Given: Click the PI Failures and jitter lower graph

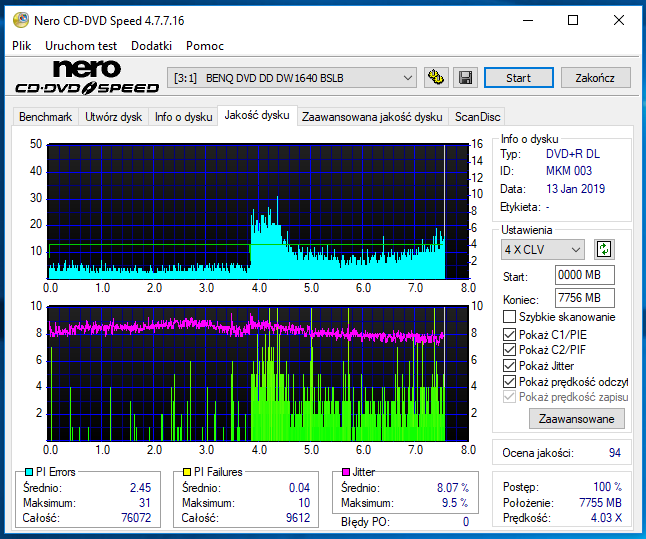Looking at the screenshot, I should [258, 373].
